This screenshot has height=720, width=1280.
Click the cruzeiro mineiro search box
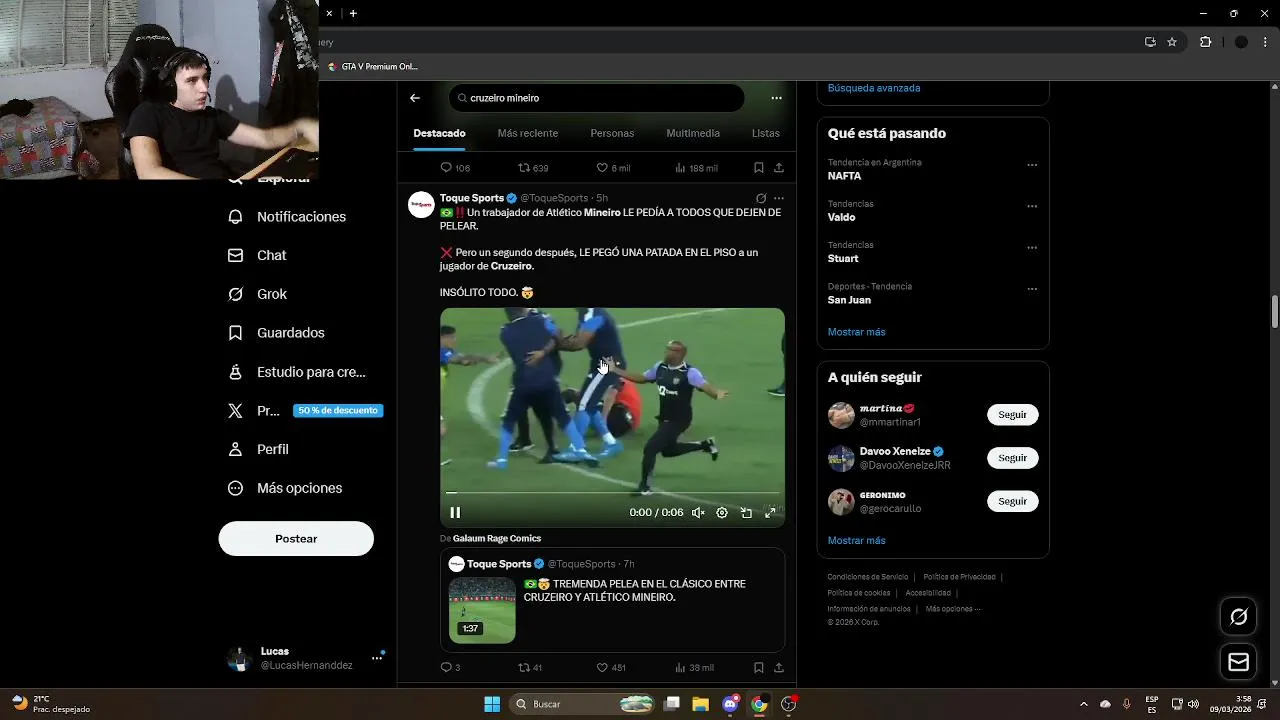click(597, 98)
